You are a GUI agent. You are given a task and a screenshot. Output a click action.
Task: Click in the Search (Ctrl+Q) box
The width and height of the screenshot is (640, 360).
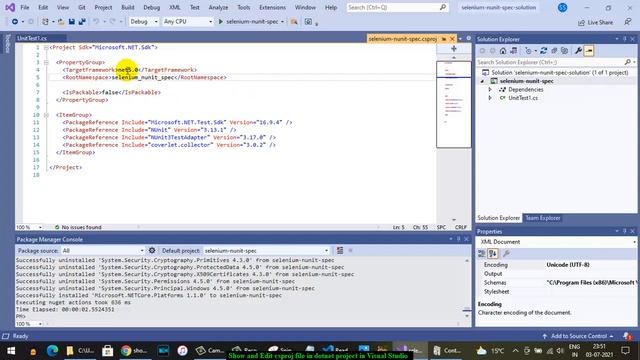[x=397, y=7]
